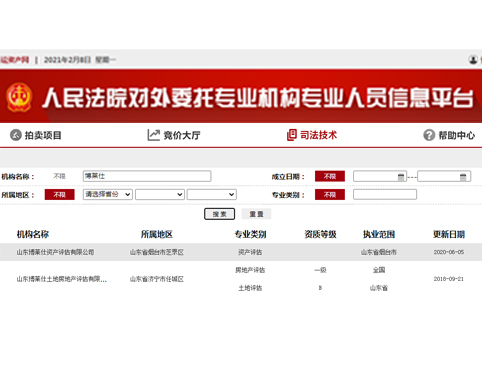Toggle the red 不限 button for 所属地区
The width and height of the screenshot is (482, 378).
point(60,195)
